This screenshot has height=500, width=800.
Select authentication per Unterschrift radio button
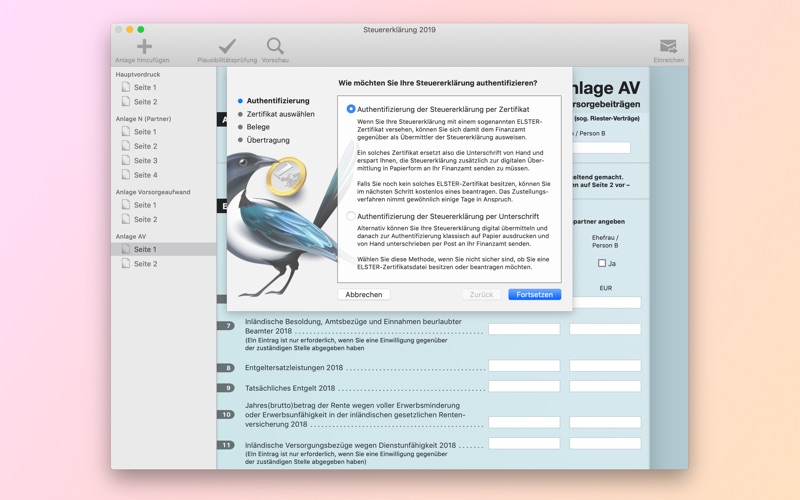pyautogui.click(x=351, y=216)
